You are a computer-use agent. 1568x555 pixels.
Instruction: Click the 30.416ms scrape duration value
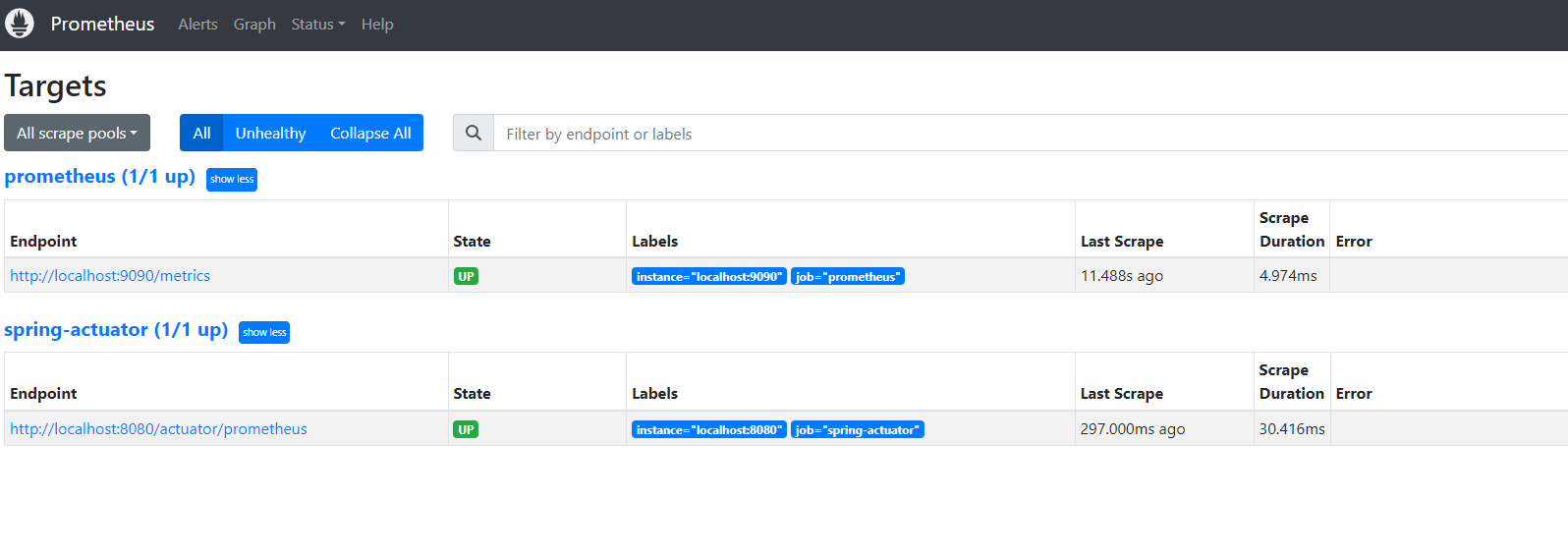tap(1292, 429)
